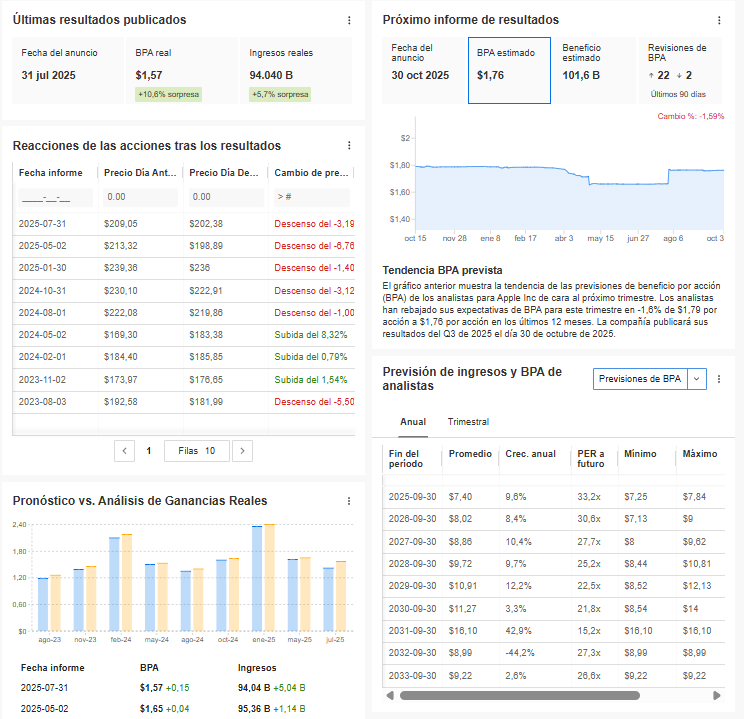Go to the previous table page arrow

pyautogui.click(x=125, y=451)
